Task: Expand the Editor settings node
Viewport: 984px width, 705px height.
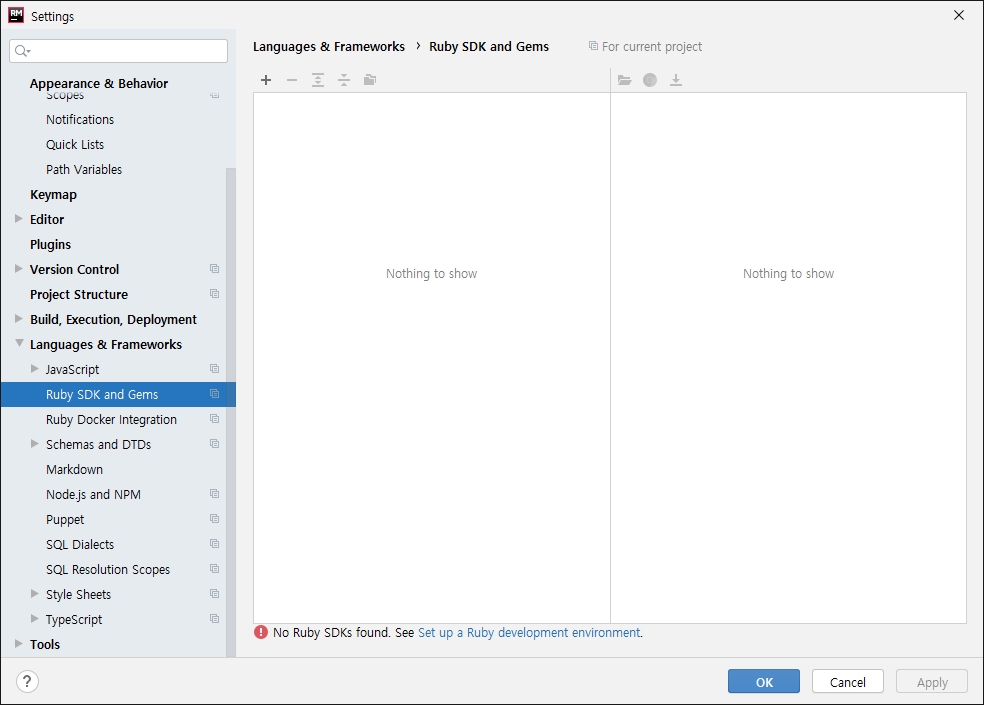Action: click(x=19, y=218)
